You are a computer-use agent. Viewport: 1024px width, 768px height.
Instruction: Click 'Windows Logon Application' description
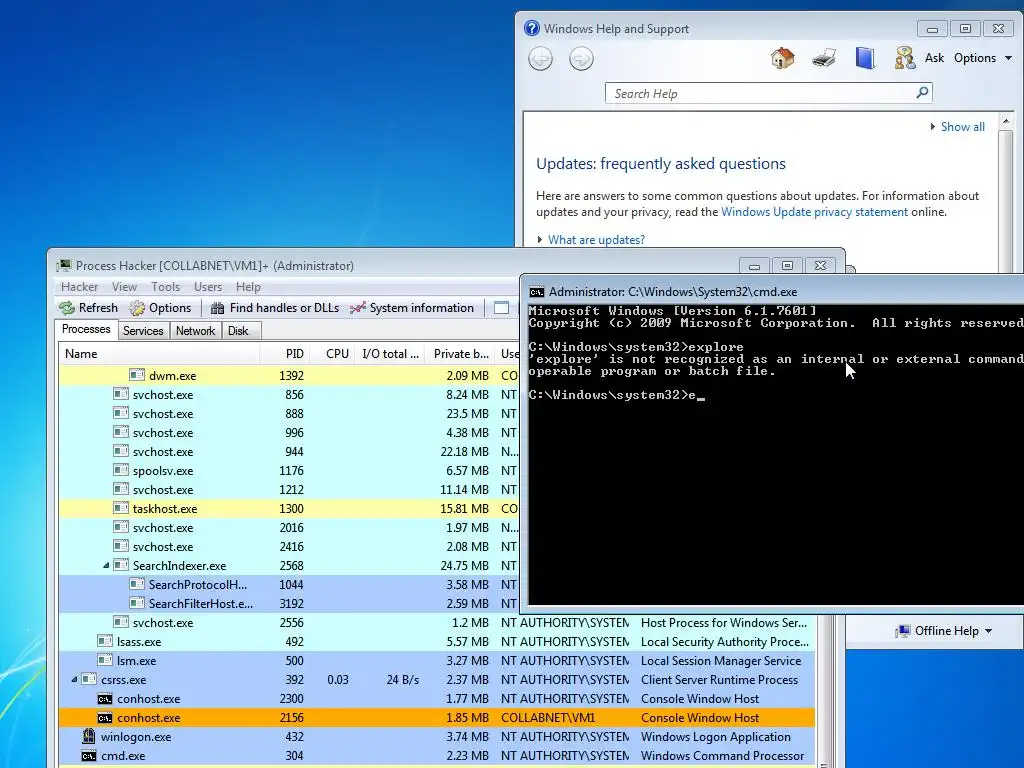[715, 737]
